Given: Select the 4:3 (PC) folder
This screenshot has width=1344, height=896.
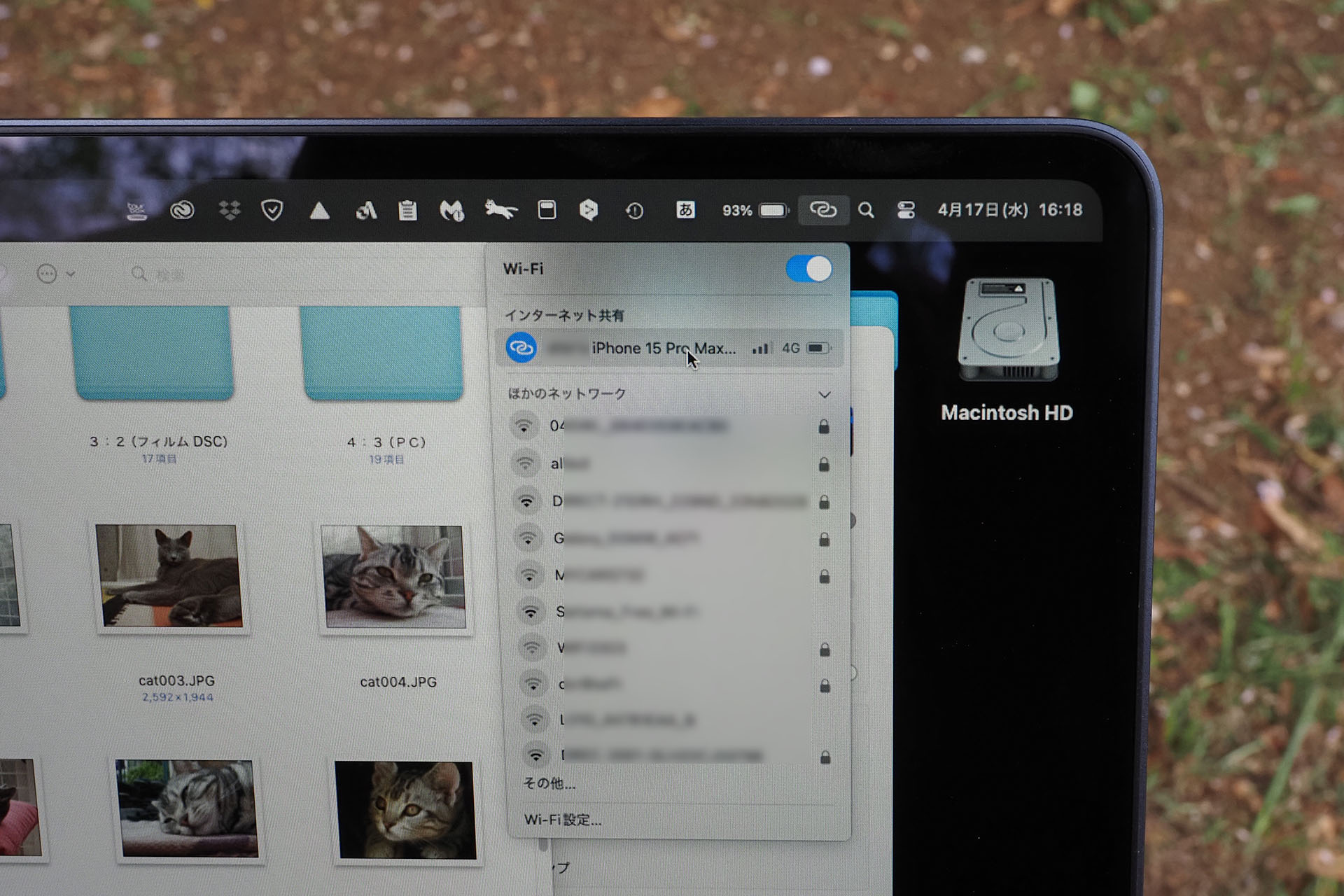Looking at the screenshot, I should point(383,353).
